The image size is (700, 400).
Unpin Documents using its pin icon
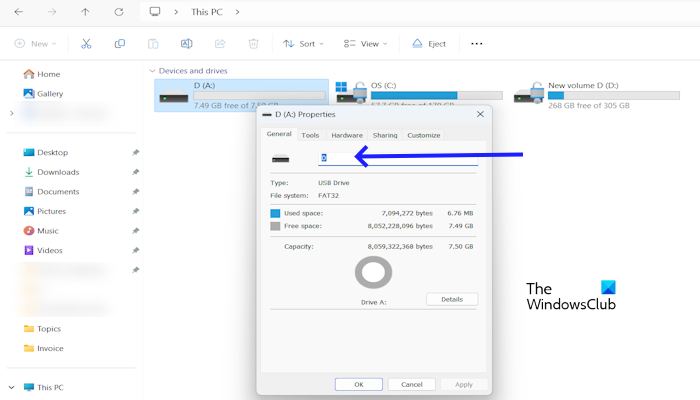coord(135,192)
